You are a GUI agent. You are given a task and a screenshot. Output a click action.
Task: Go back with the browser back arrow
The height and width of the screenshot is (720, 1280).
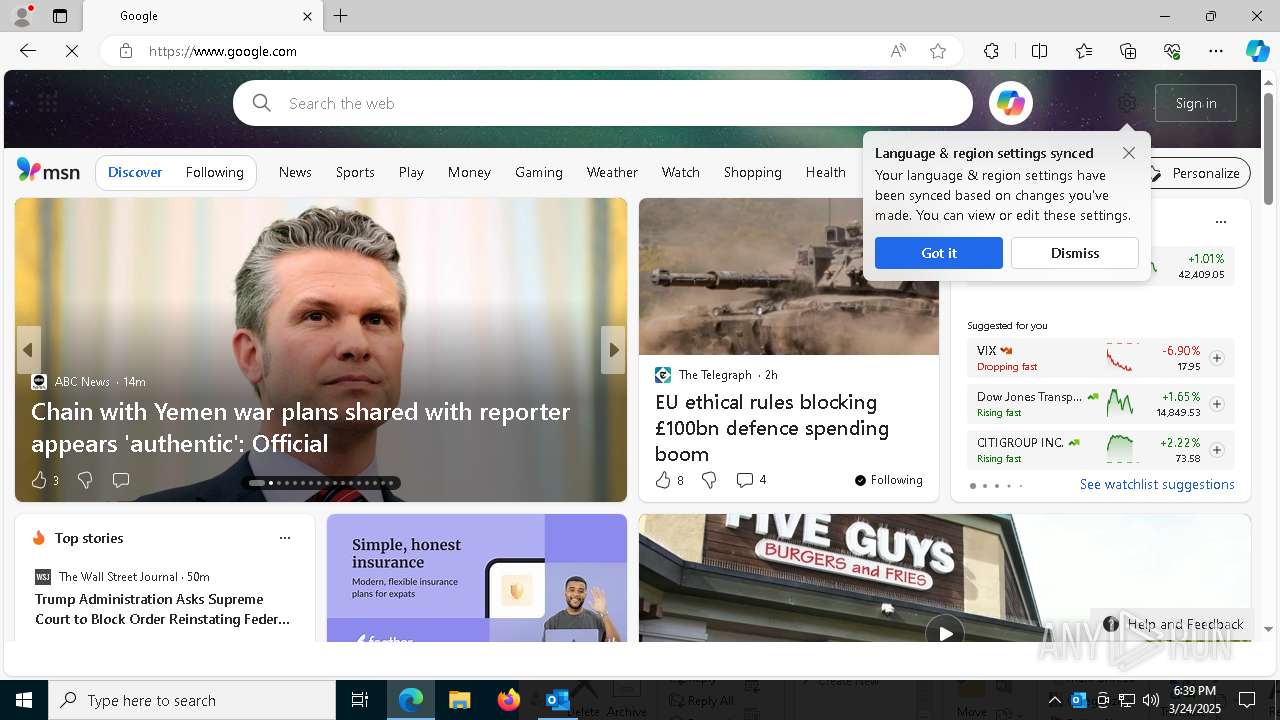(28, 51)
